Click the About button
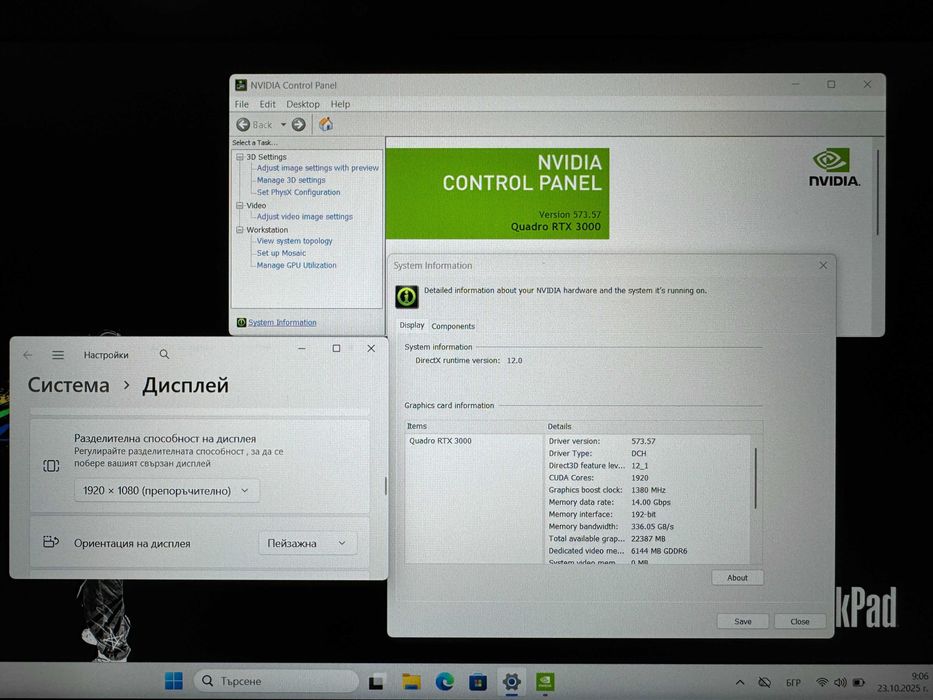 [737, 578]
